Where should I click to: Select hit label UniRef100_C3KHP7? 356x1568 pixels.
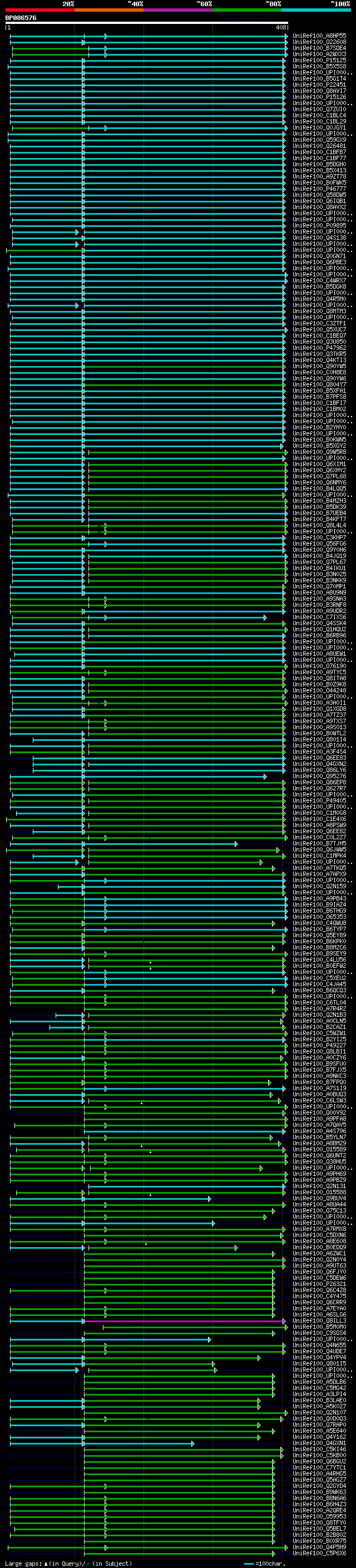319,537
